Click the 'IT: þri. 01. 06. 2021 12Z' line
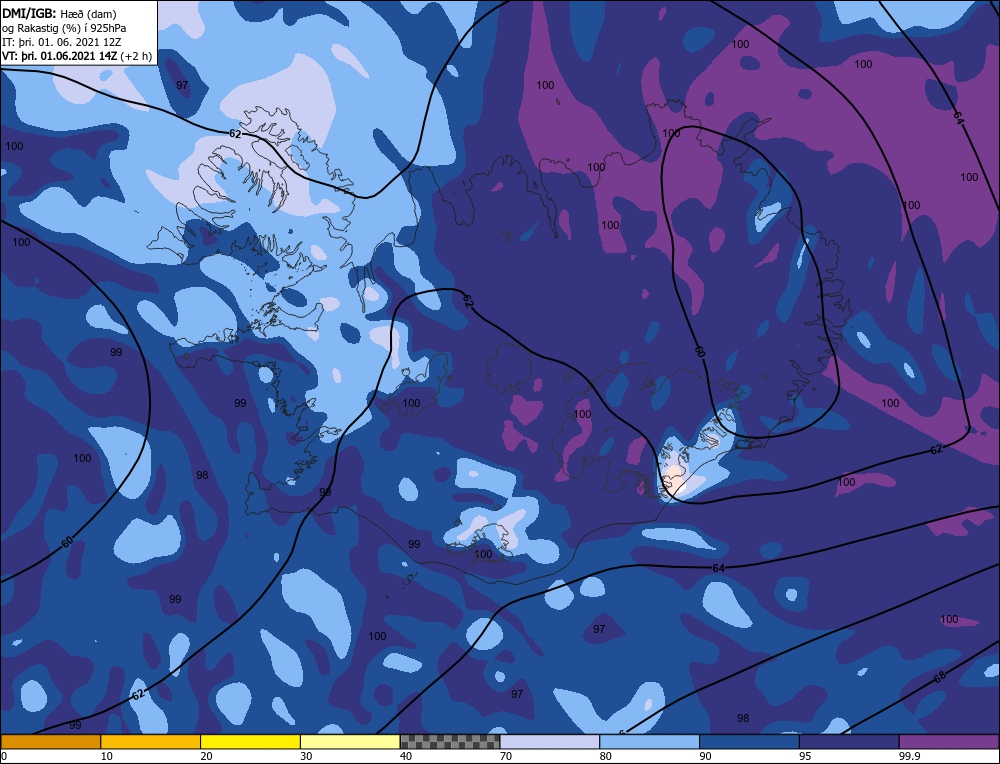The height and width of the screenshot is (764, 1000). tap(61, 42)
